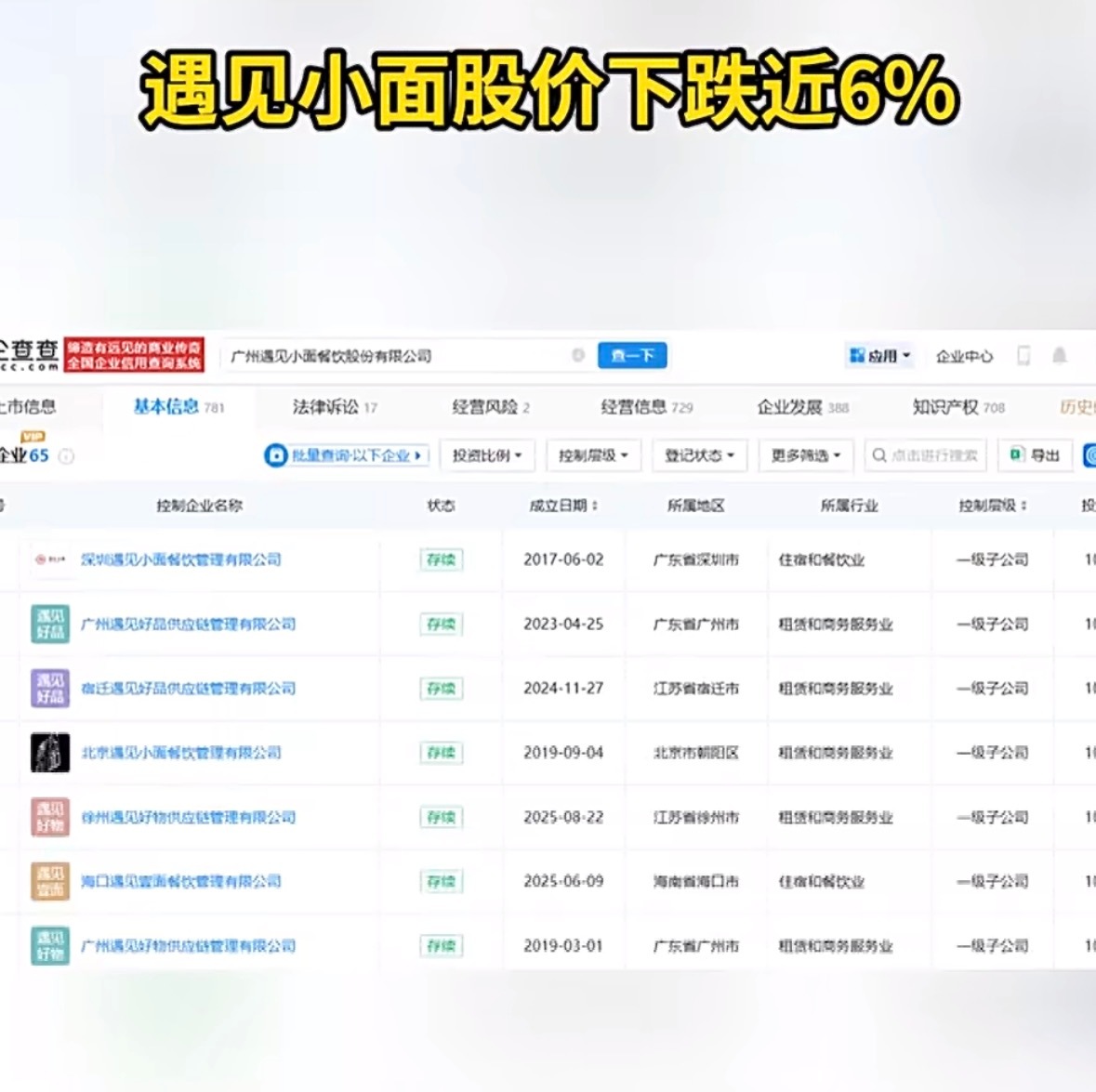Open 广州遇见好物供应链管理有限公司 link

coord(188,946)
